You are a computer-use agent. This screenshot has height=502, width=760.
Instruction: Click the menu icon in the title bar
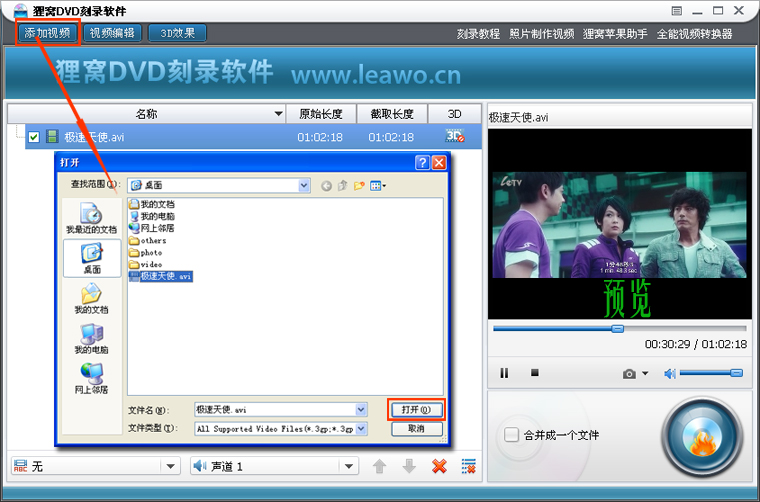point(677,11)
